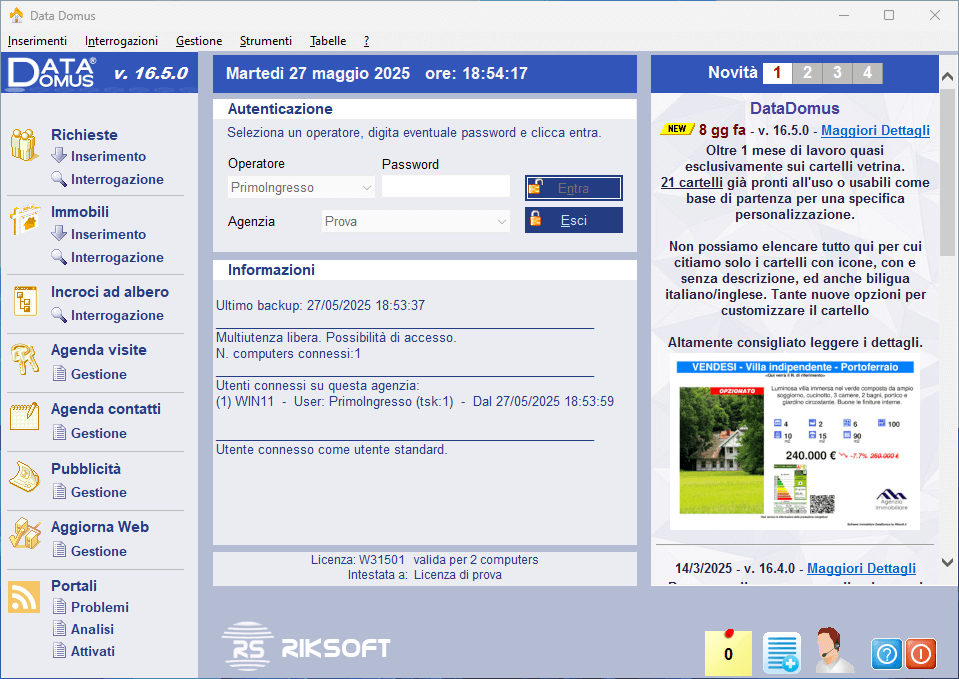Click the Agenda visite keys icon
This screenshot has height=679, width=959.
[25, 358]
